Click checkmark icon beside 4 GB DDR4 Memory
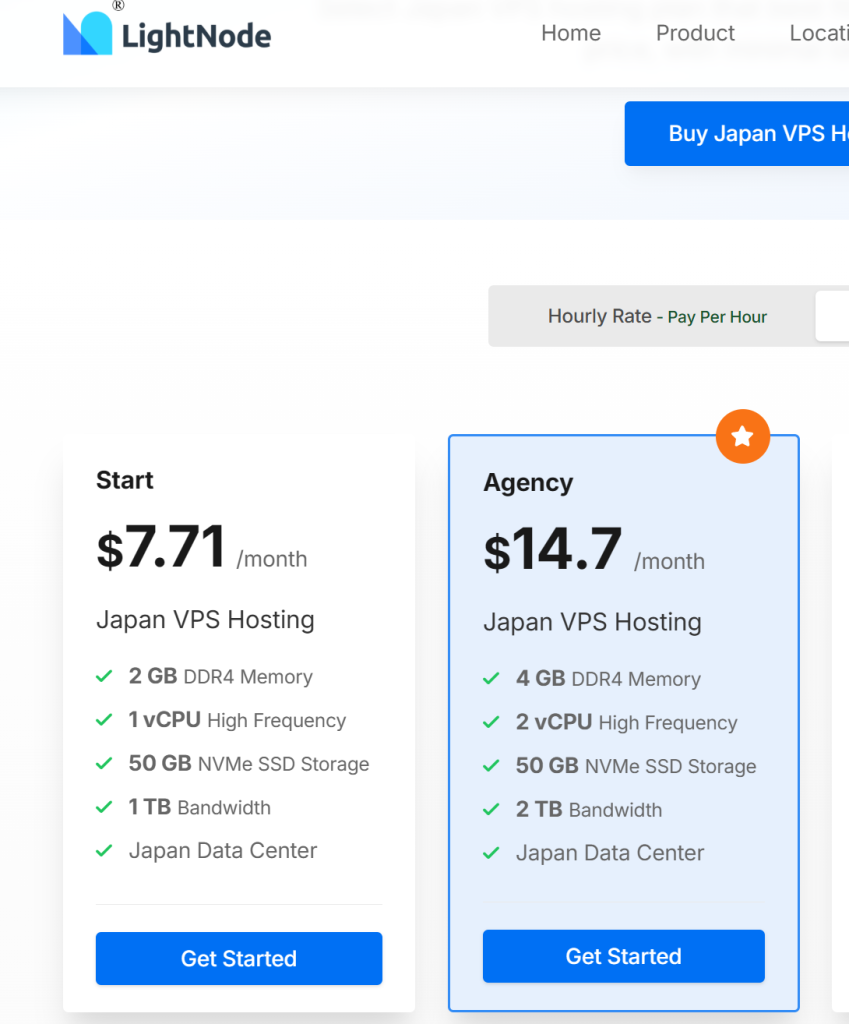This screenshot has width=849, height=1024. point(491,679)
